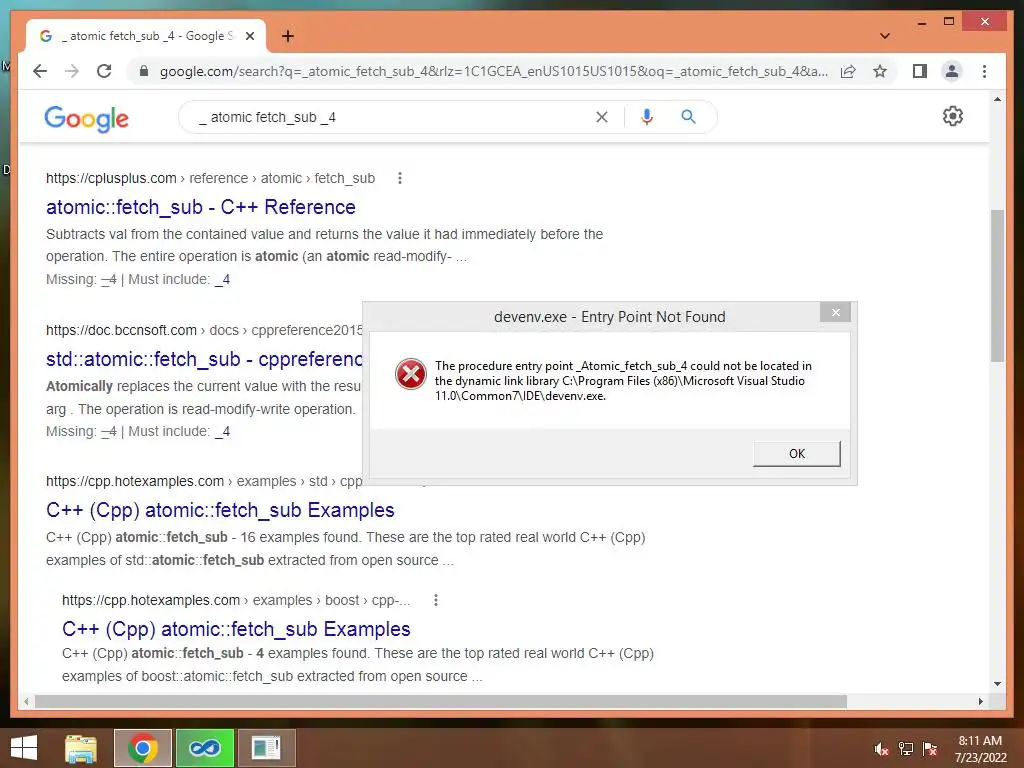This screenshot has height=768, width=1024.
Task: Click the first https://cpp.hotexamples.com breadcrumb text
Action: click(x=135, y=481)
